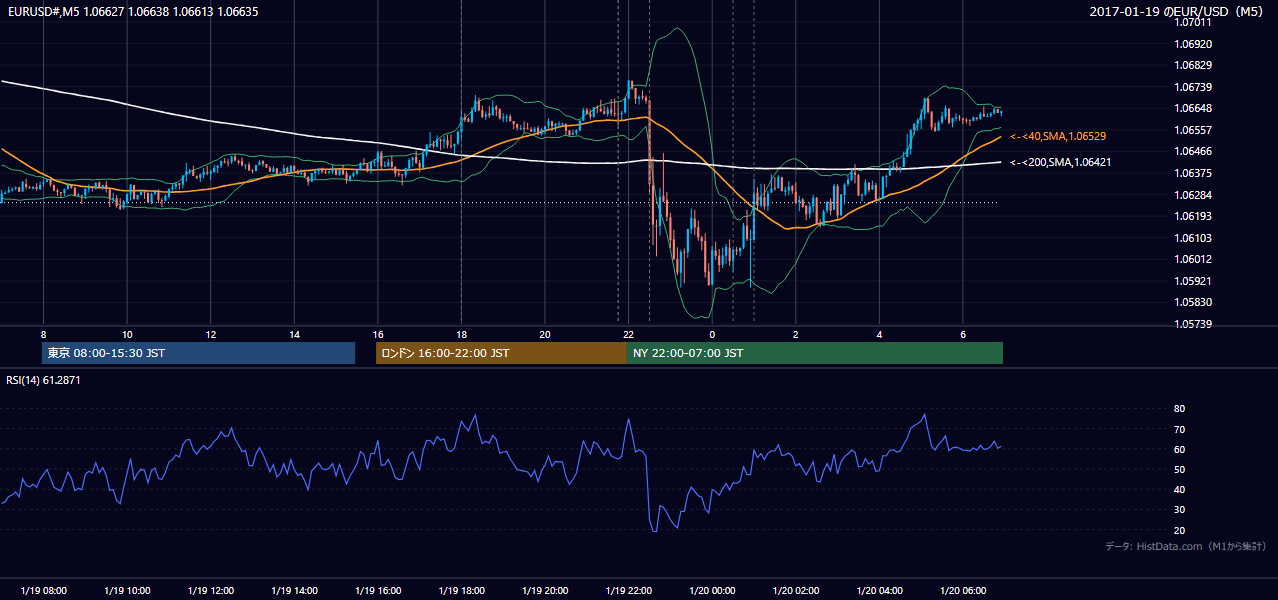Click the bottom date label 1/19 10:00
This screenshot has width=1278, height=600.
pos(127,590)
